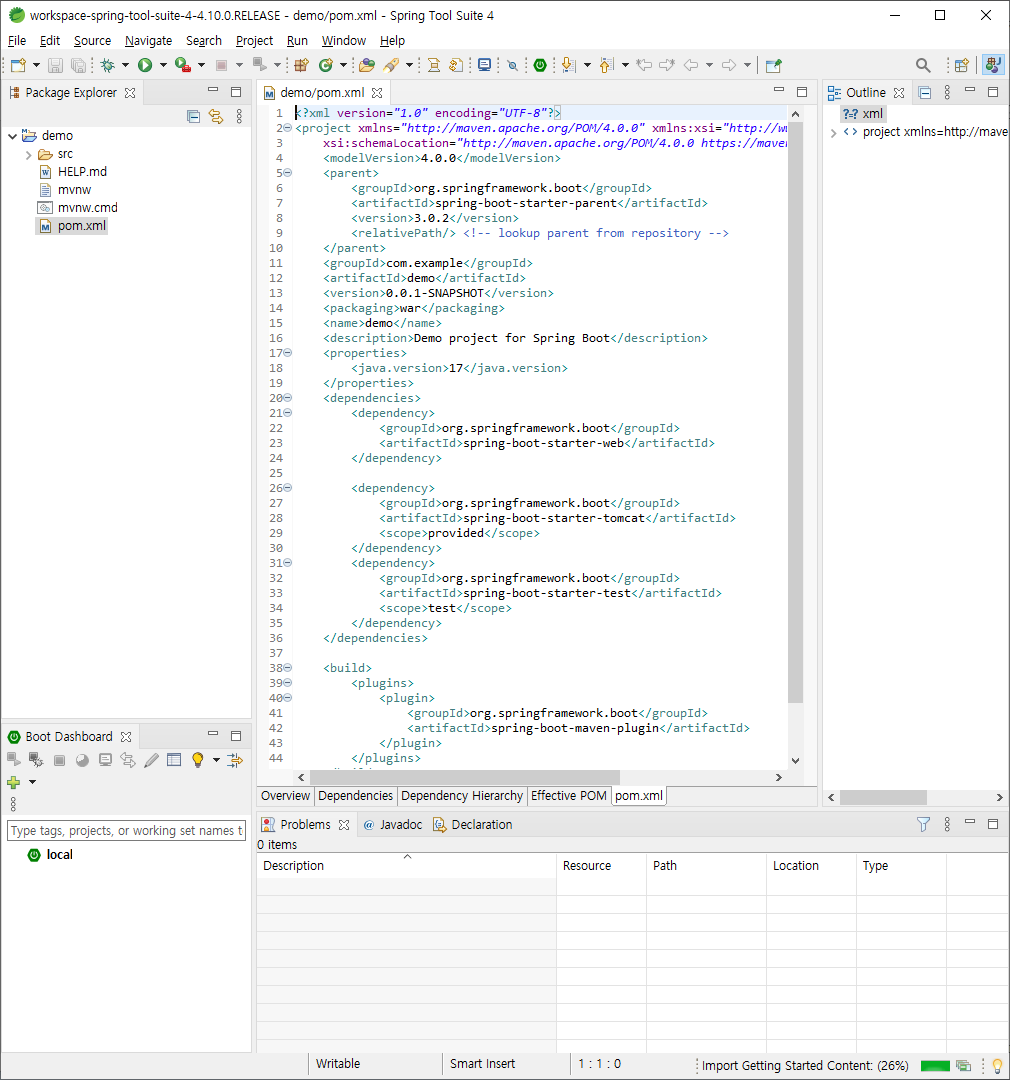Expand the src folder node
The width and height of the screenshot is (1010, 1080).
coord(28,154)
